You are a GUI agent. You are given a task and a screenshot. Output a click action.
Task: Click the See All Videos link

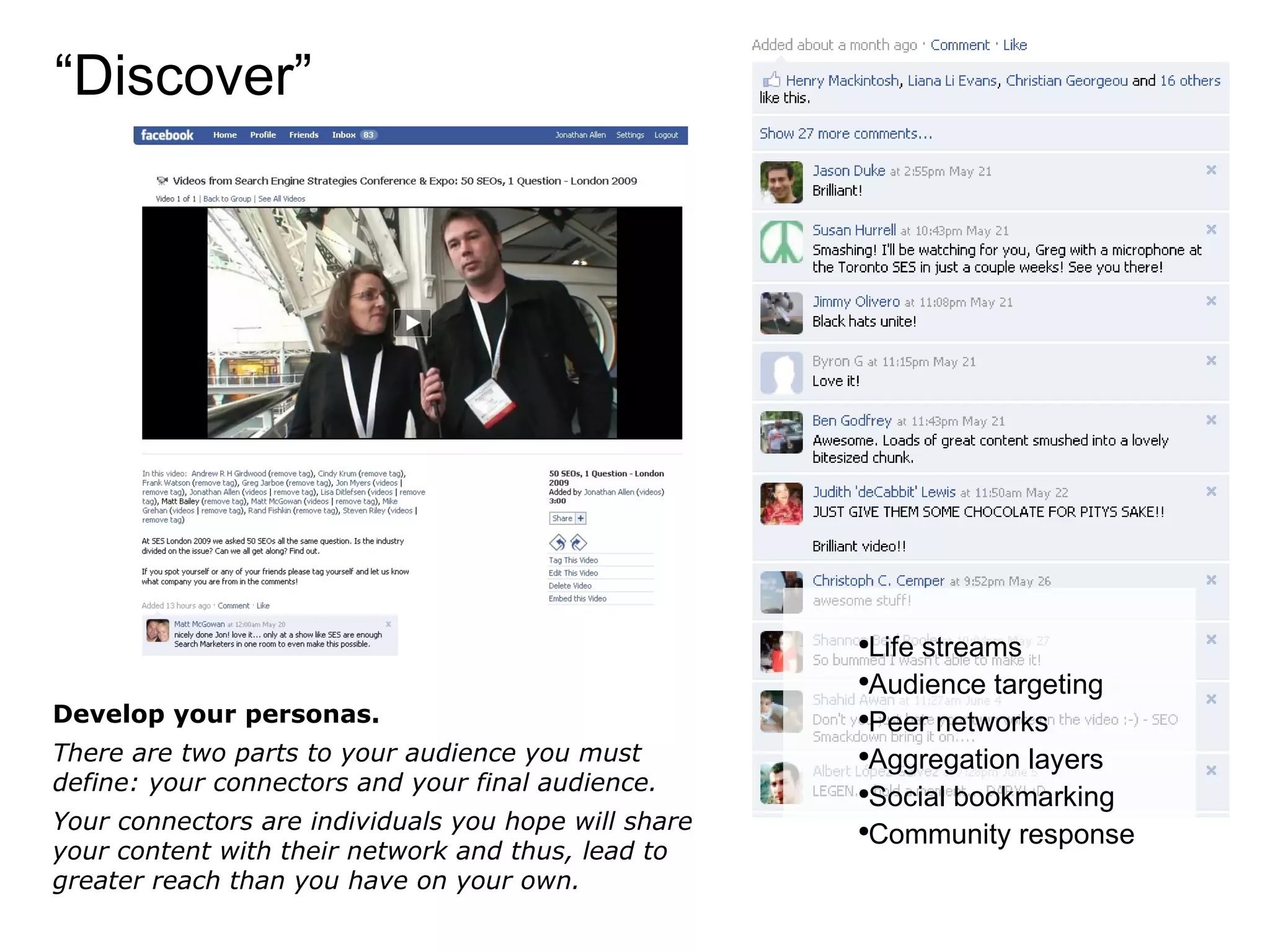click(x=282, y=199)
